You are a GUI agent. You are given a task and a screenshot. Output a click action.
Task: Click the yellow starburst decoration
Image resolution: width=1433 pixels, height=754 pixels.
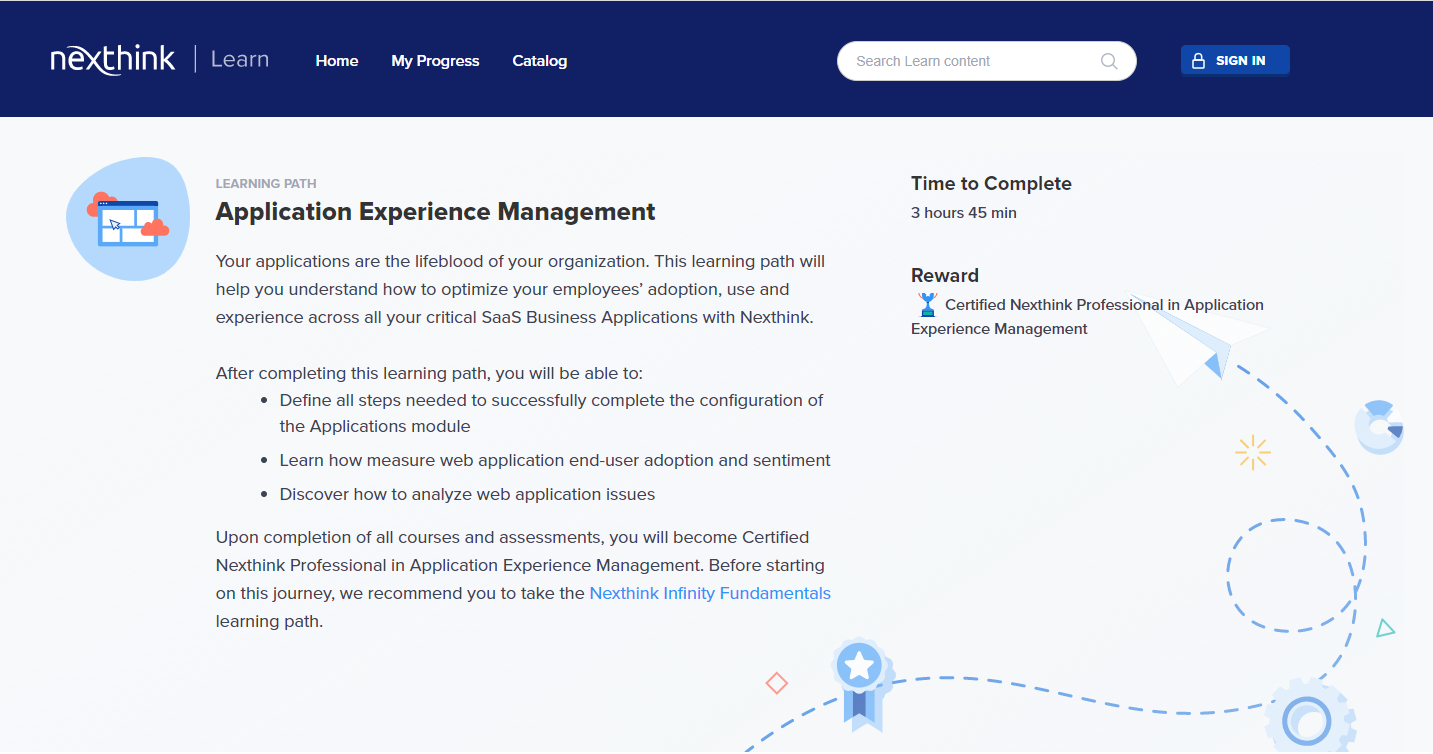[1252, 453]
